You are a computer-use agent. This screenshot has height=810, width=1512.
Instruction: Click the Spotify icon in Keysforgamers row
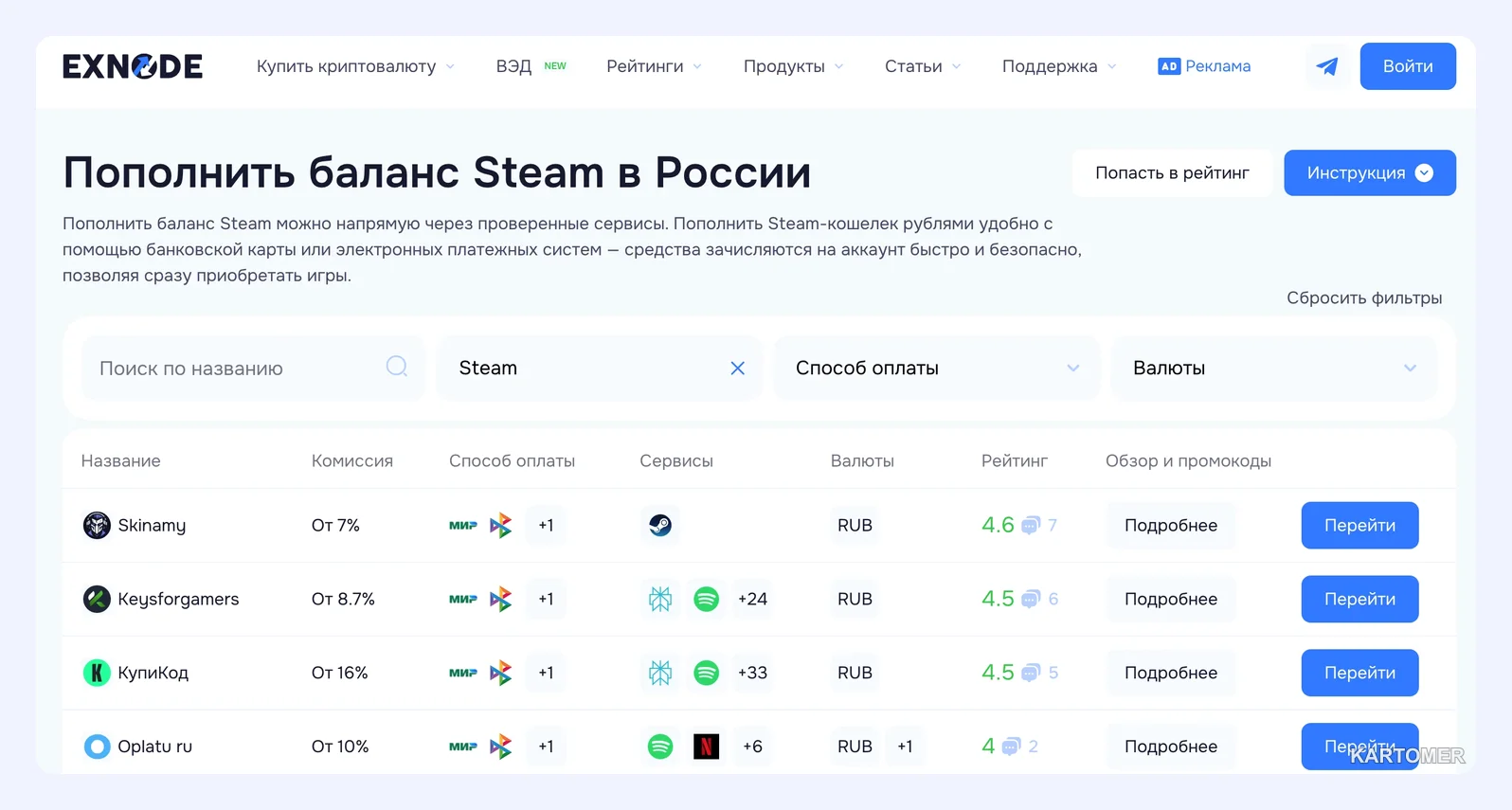point(706,599)
